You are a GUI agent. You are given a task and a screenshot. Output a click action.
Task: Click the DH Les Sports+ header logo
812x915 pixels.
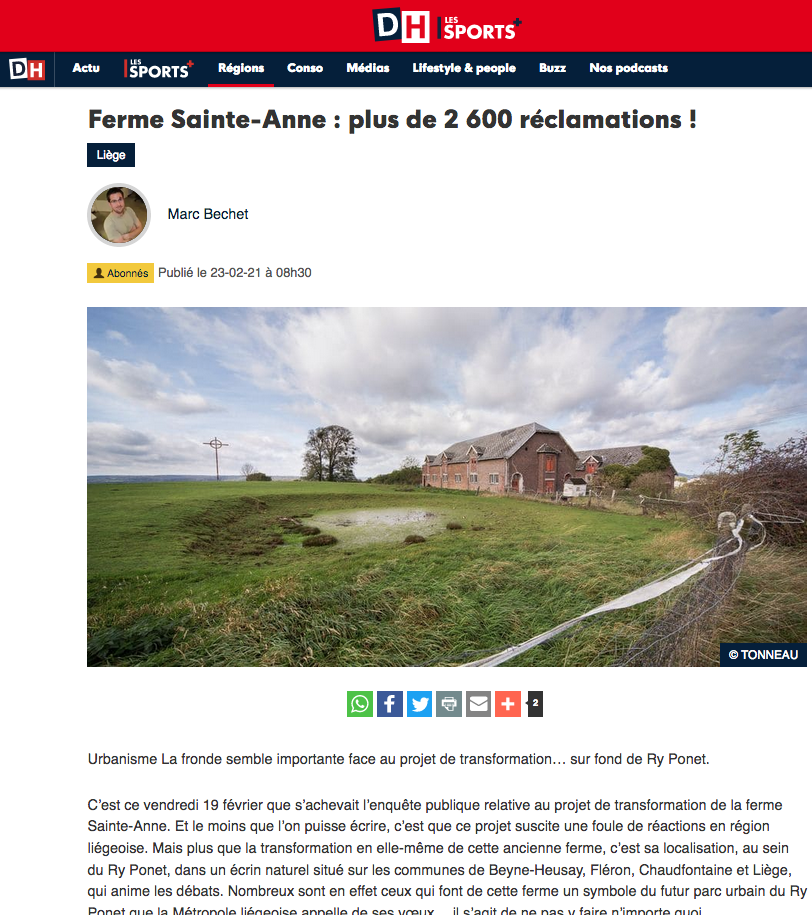[447, 26]
